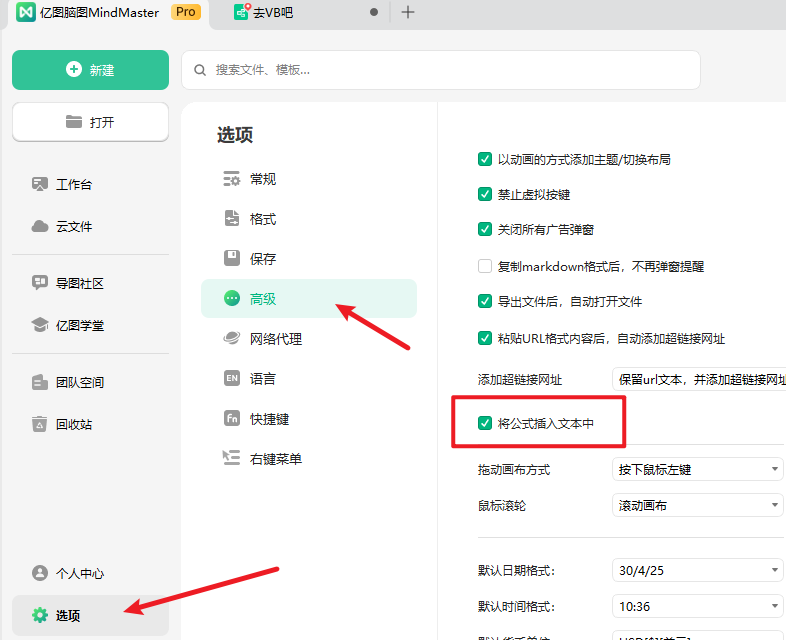The width and height of the screenshot is (786, 640).
Task: Switch to the 亿图脑图MindMaster home tab
Action: click(x=108, y=13)
